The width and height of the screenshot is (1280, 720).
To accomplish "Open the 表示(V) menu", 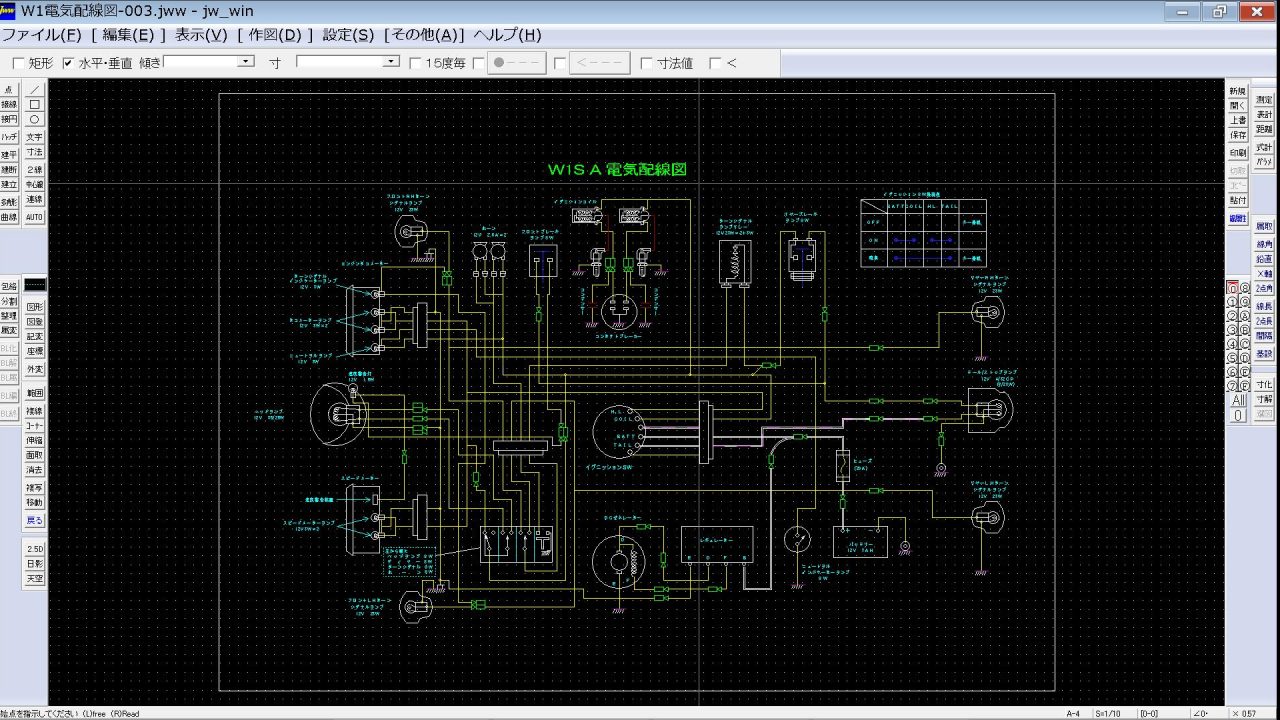I will 201,34.
